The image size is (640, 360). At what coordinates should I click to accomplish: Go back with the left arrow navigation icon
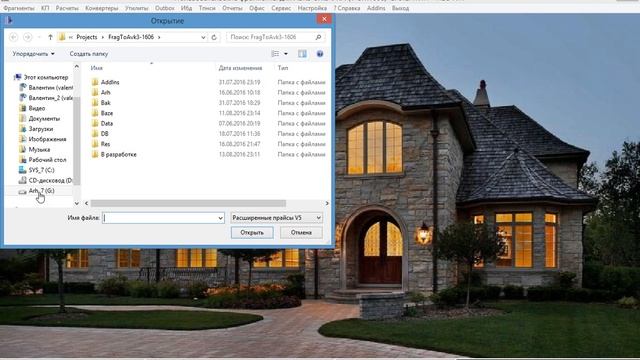(13, 37)
